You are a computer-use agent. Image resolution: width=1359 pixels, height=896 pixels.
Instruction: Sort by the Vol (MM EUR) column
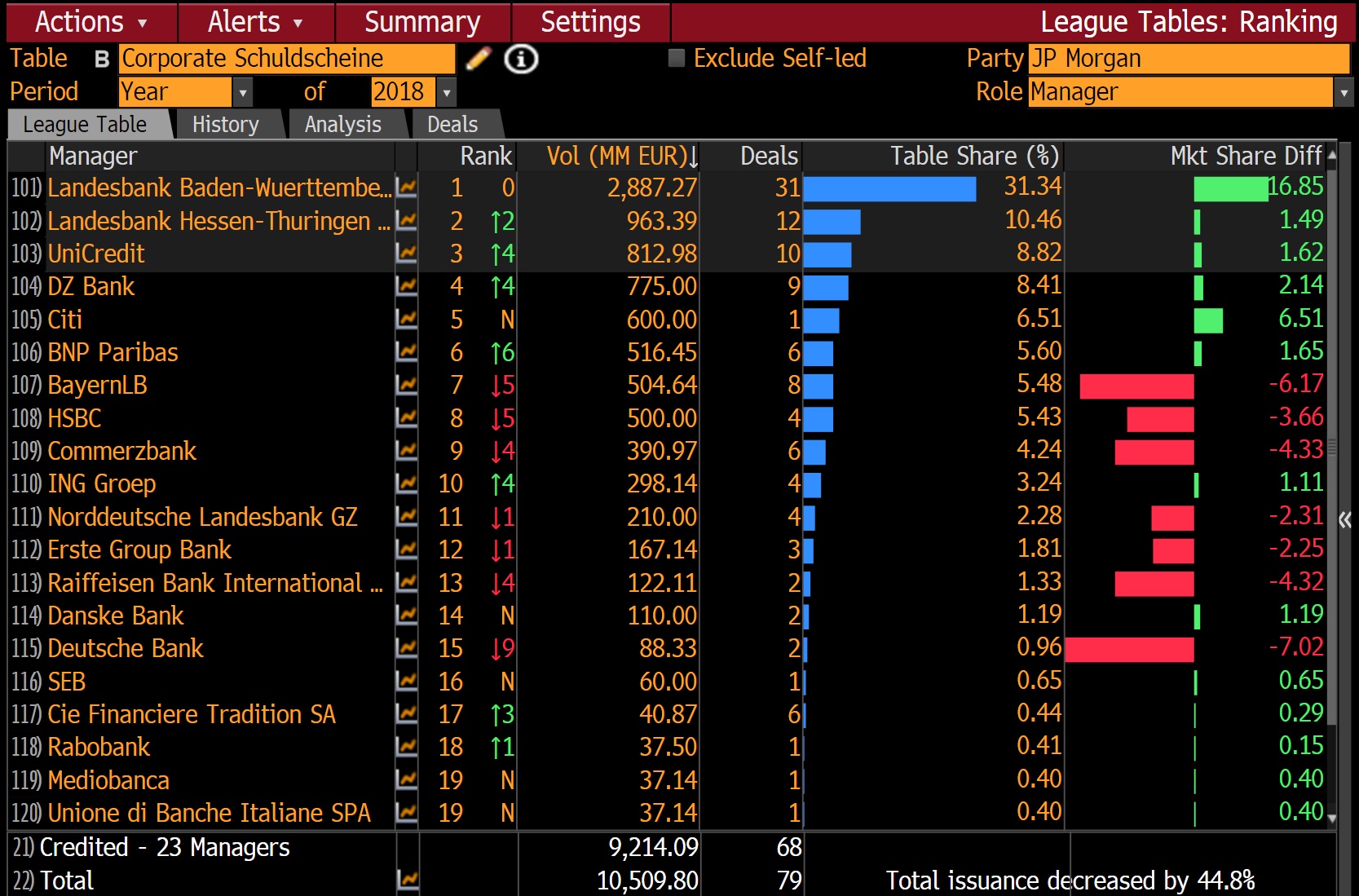click(616, 156)
